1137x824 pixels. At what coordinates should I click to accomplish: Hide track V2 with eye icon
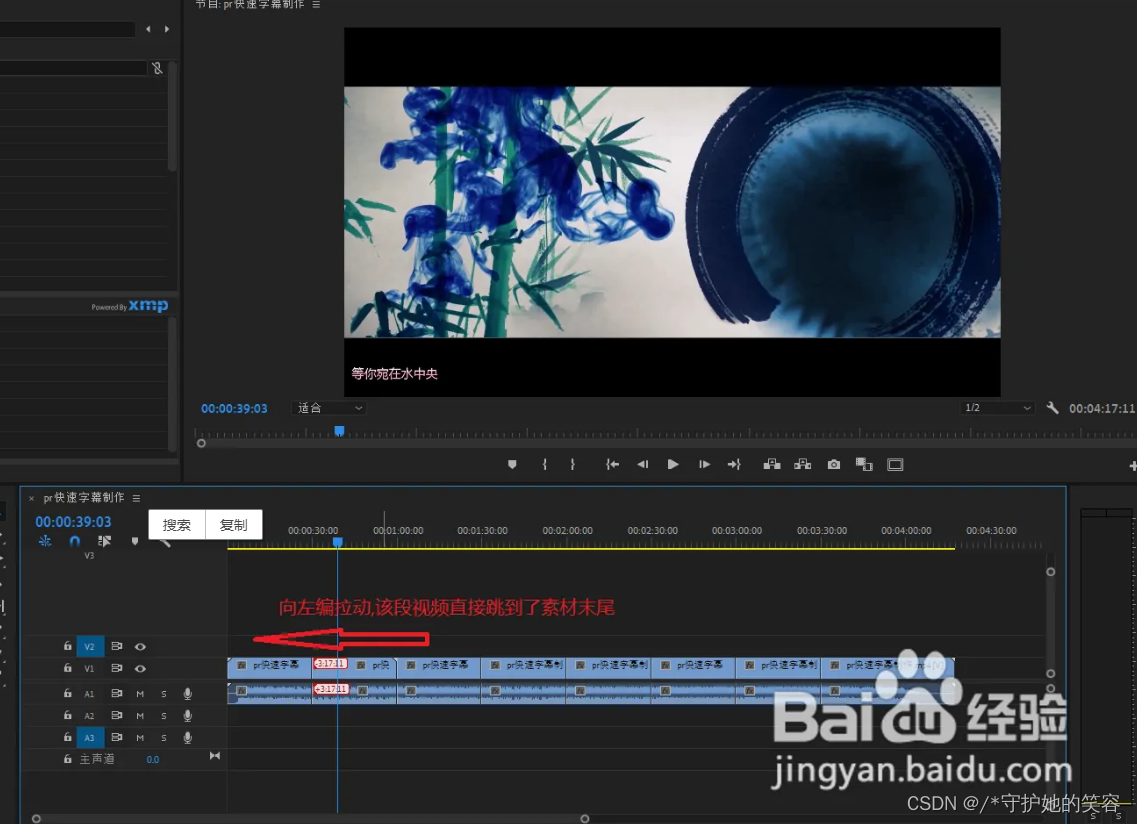140,646
